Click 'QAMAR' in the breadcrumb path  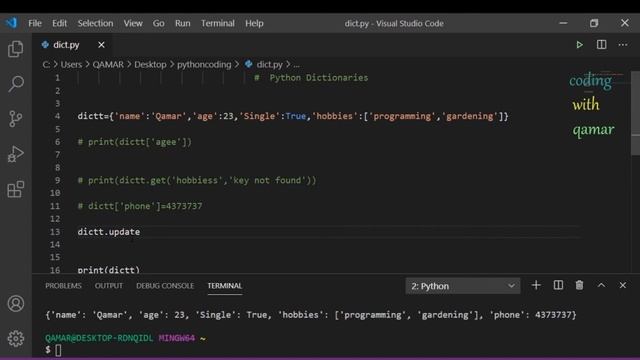[108, 64]
